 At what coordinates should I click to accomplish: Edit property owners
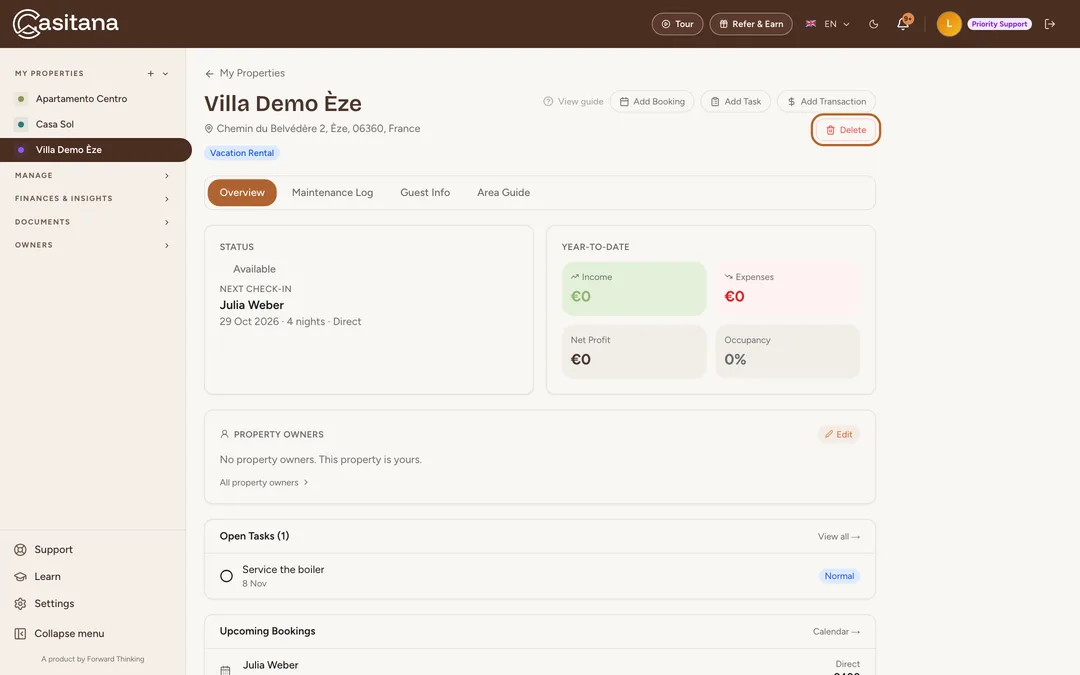[x=839, y=435]
